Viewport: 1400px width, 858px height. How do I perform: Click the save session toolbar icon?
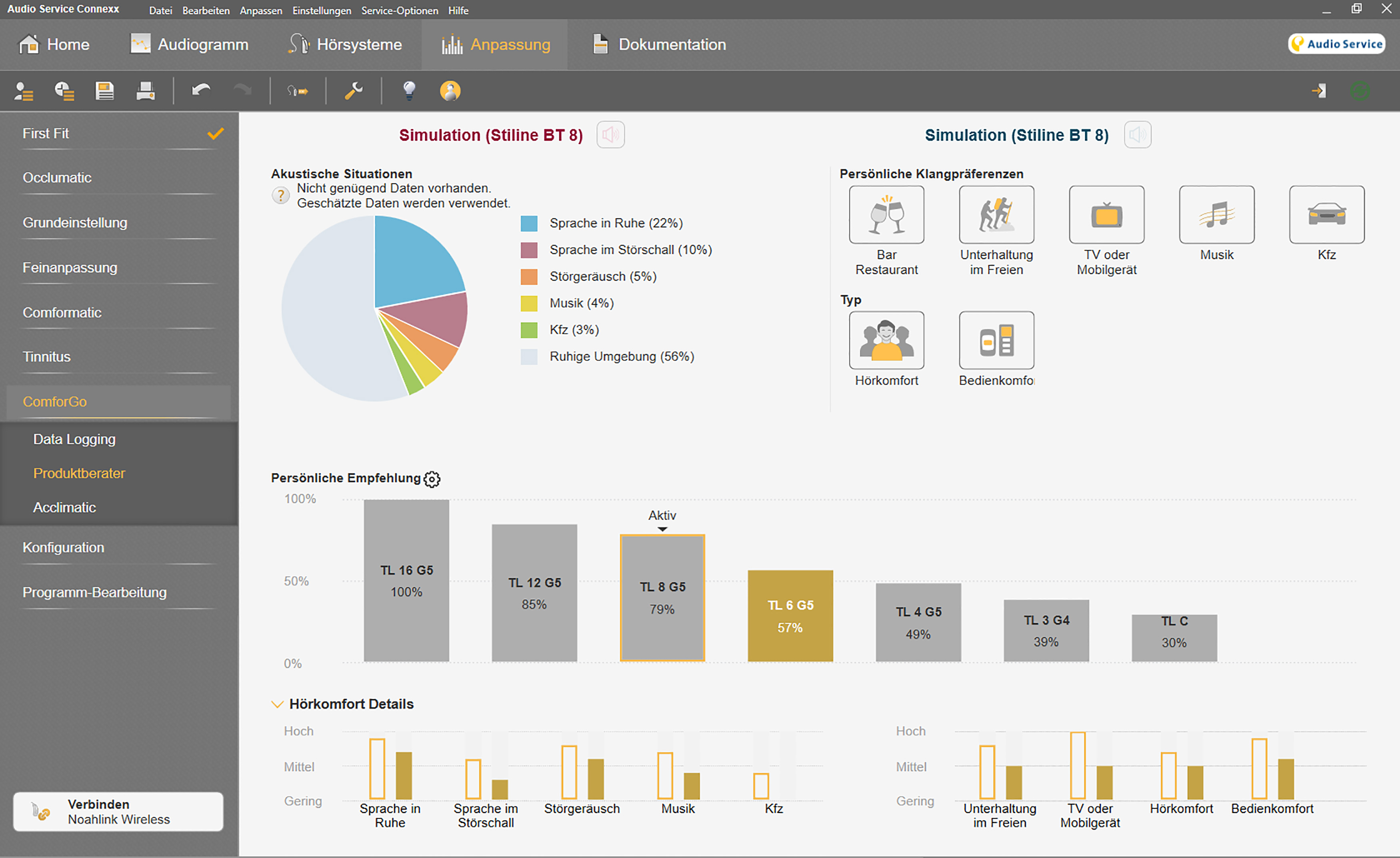[x=104, y=91]
